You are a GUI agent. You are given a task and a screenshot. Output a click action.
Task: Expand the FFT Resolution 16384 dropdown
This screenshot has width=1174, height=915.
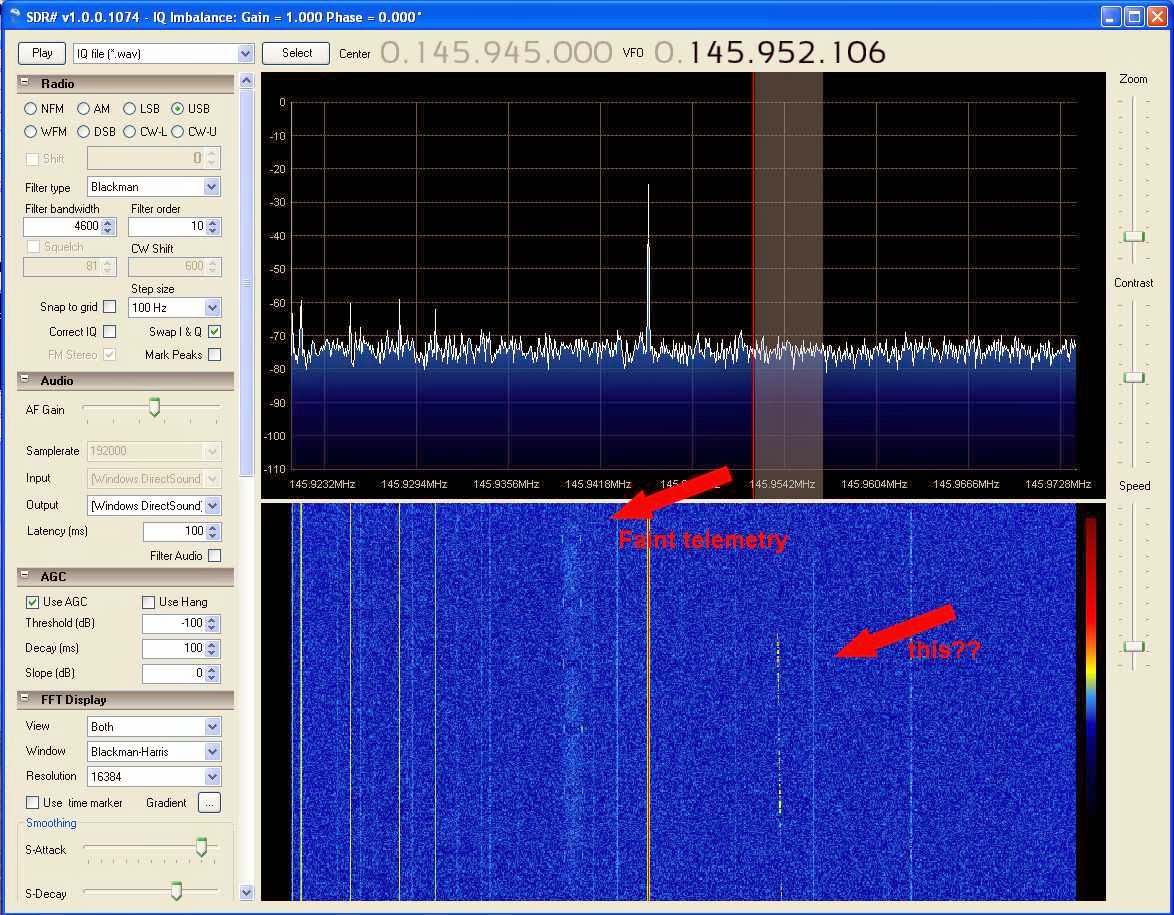[211, 777]
